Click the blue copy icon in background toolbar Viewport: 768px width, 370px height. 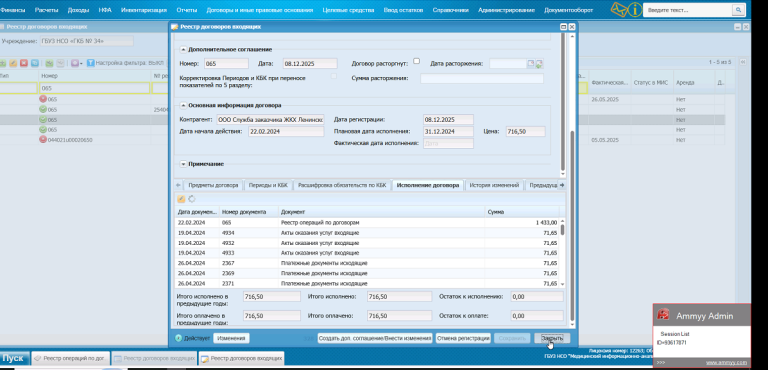tap(34, 63)
